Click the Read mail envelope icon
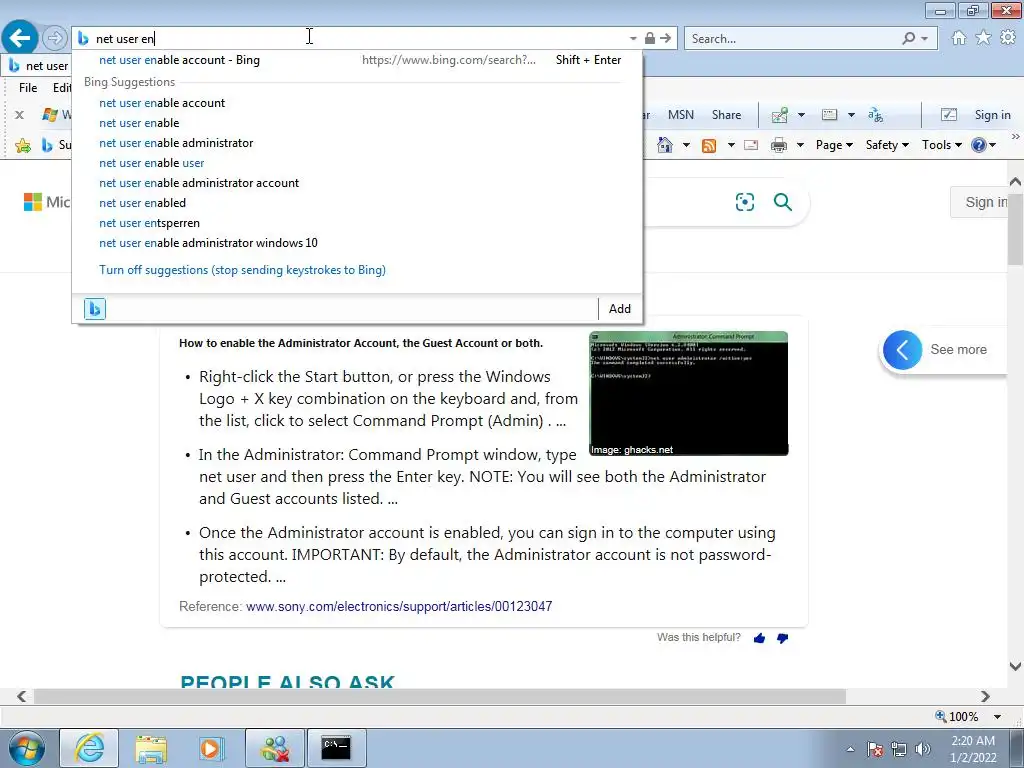The image size is (1024, 768). click(751, 145)
